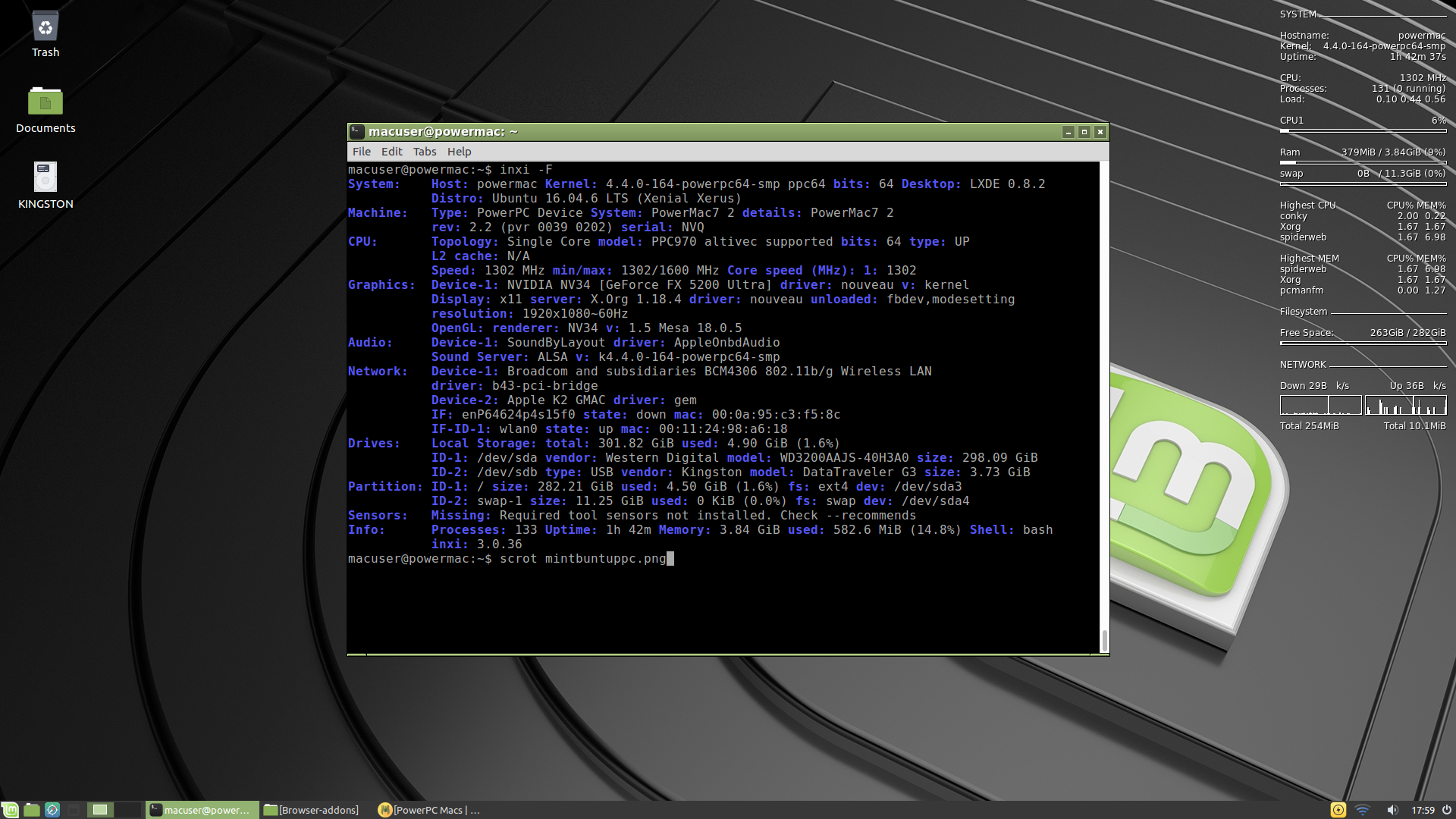Open the Linux Mint start menu
Image resolution: width=1456 pixels, height=819 pixels.
click(x=10, y=810)
